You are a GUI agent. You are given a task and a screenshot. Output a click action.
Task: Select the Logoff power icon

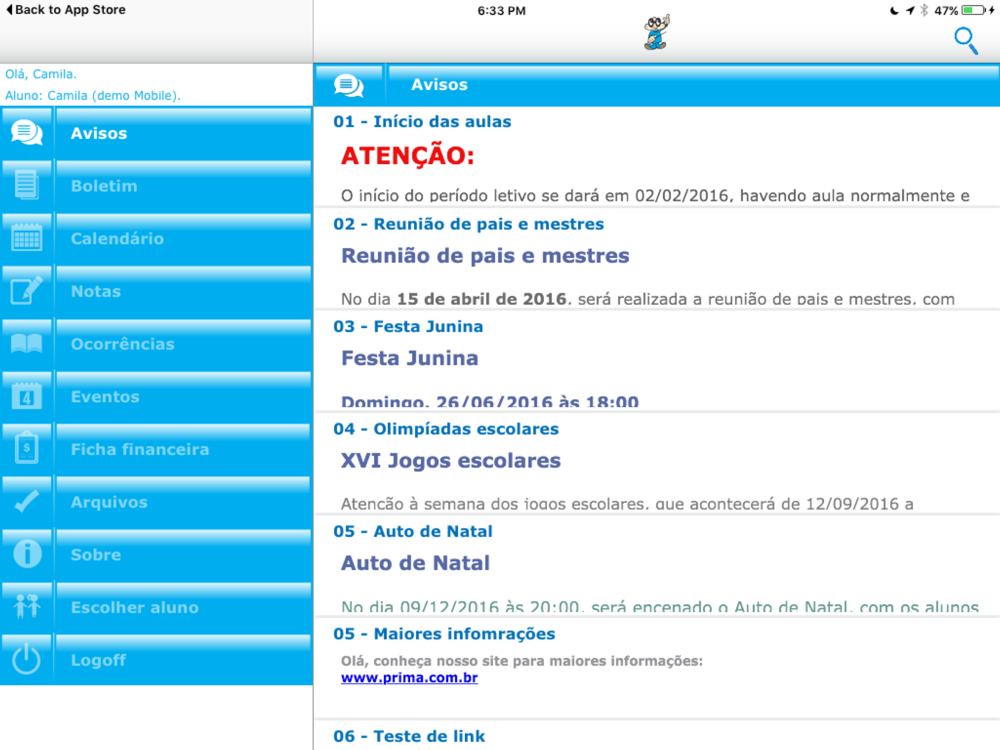27,659
